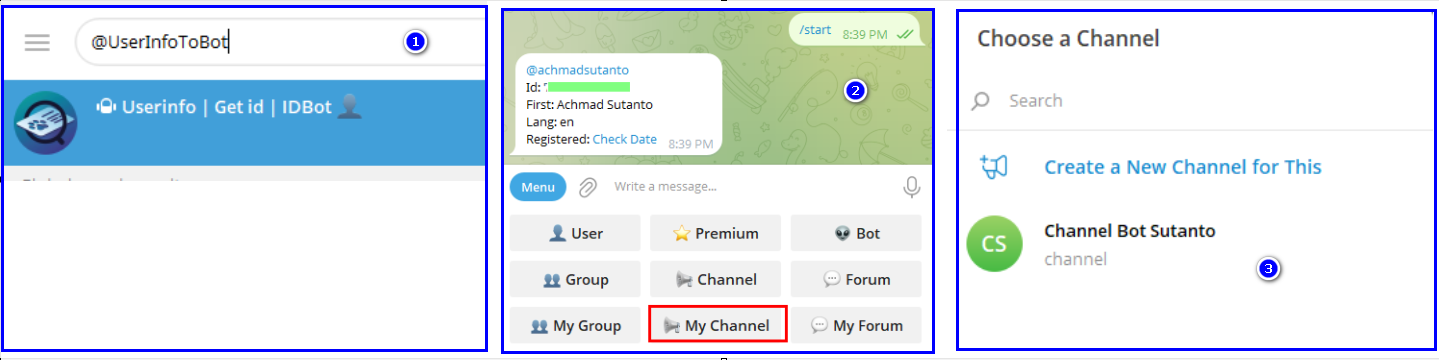The image size is (1439, 360).
Task: Select the CS channel avatar
Action: pyautogui.click(x=995, y=243)
